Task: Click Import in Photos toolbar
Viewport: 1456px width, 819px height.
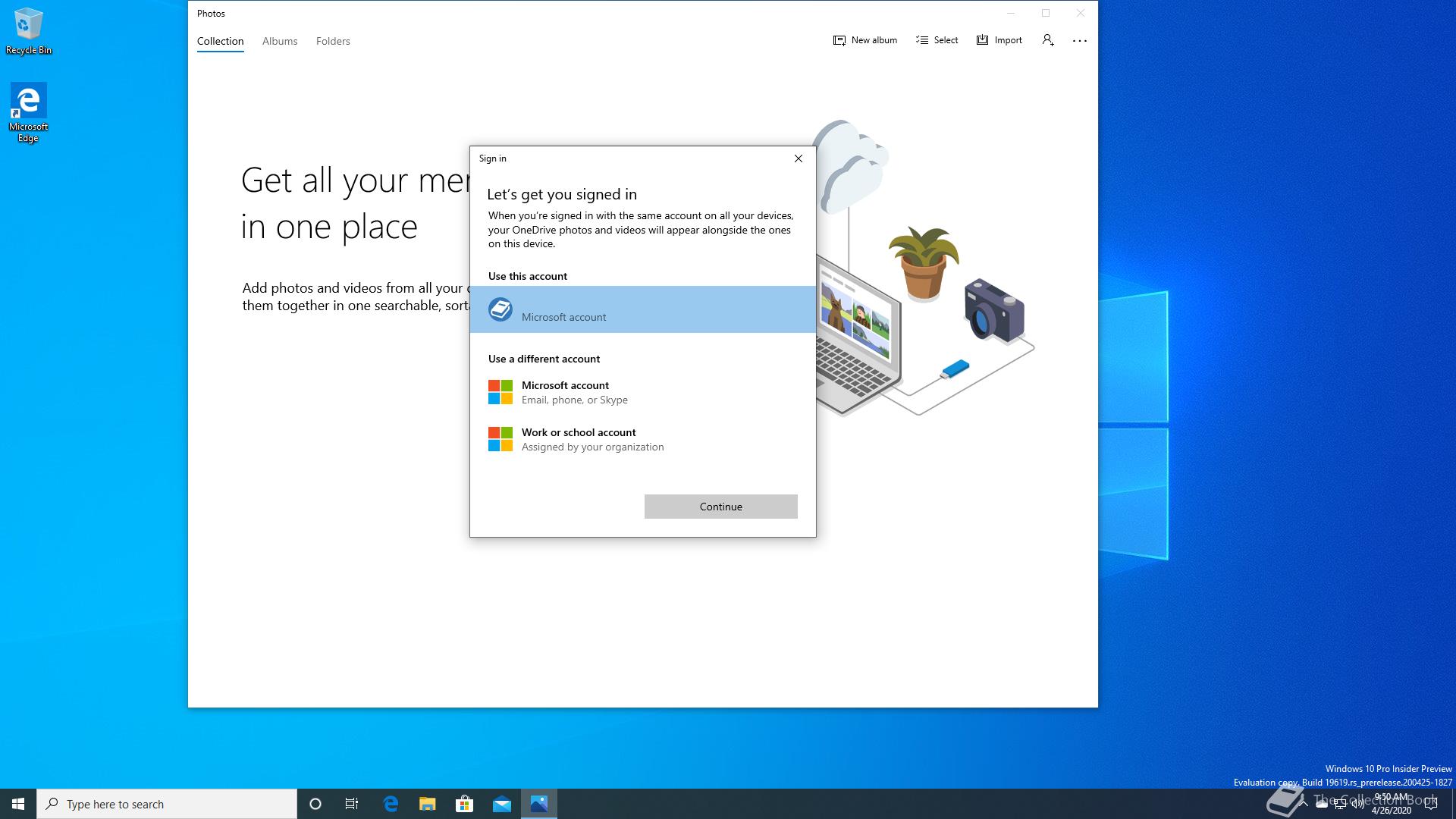Action: pyautogui.click(x=999, y=40)
